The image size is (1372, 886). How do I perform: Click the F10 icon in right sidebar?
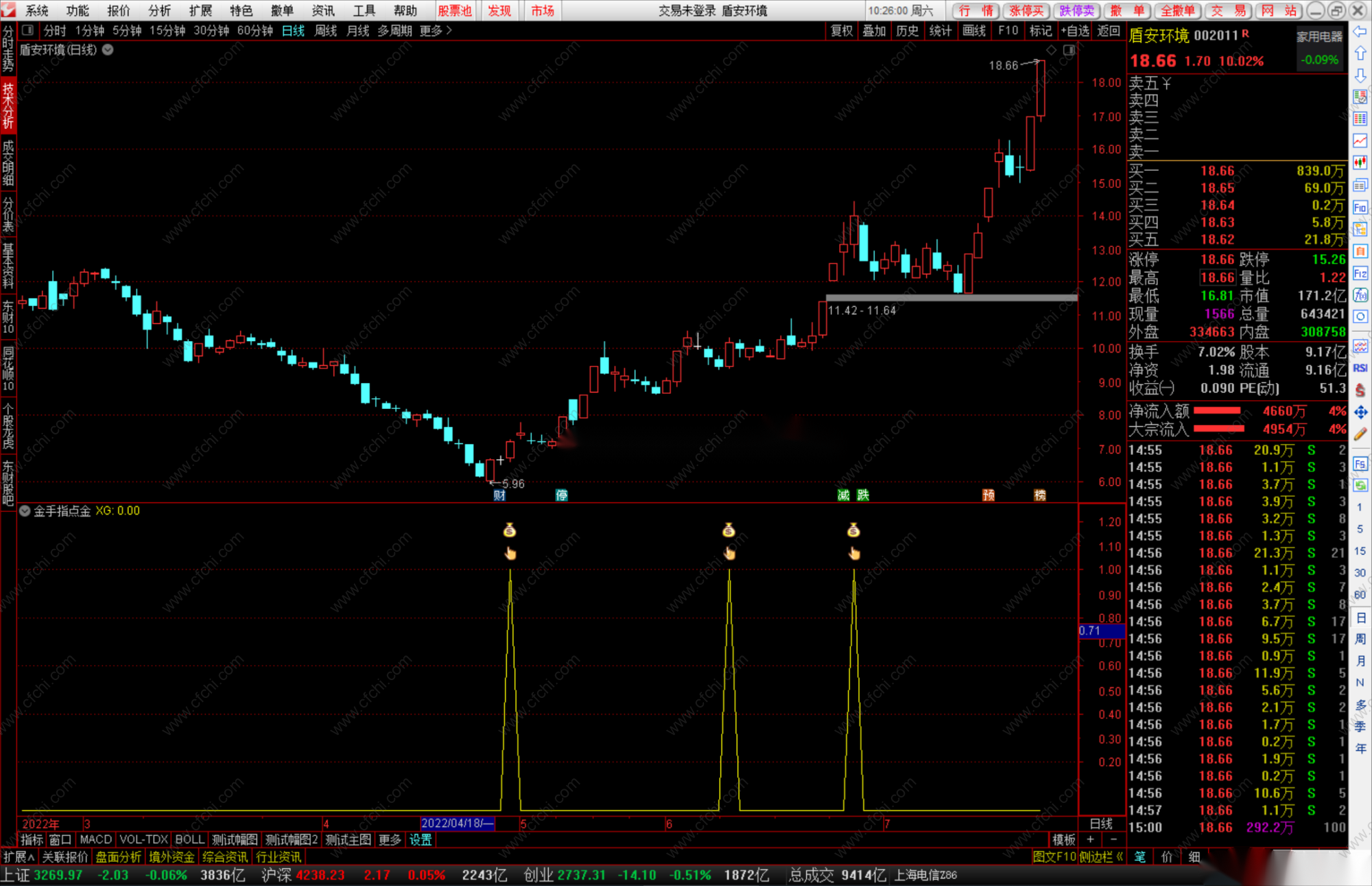pyautogui.click(x=1360, y=207)
